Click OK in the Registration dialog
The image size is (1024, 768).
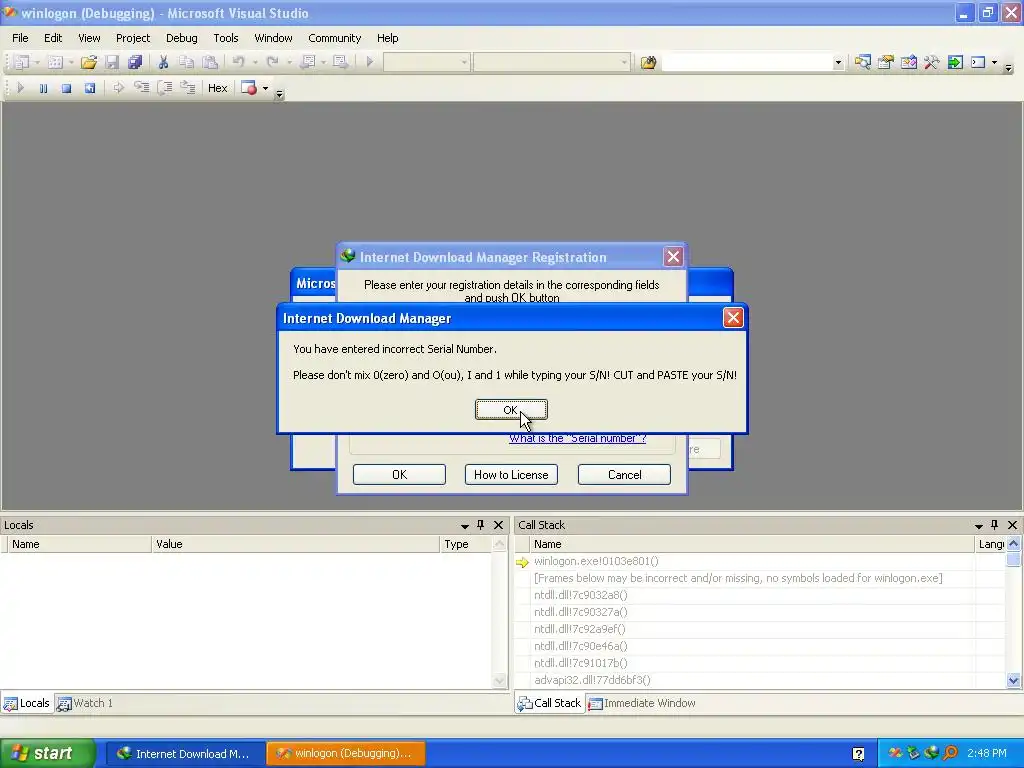[x=399, y=475]
